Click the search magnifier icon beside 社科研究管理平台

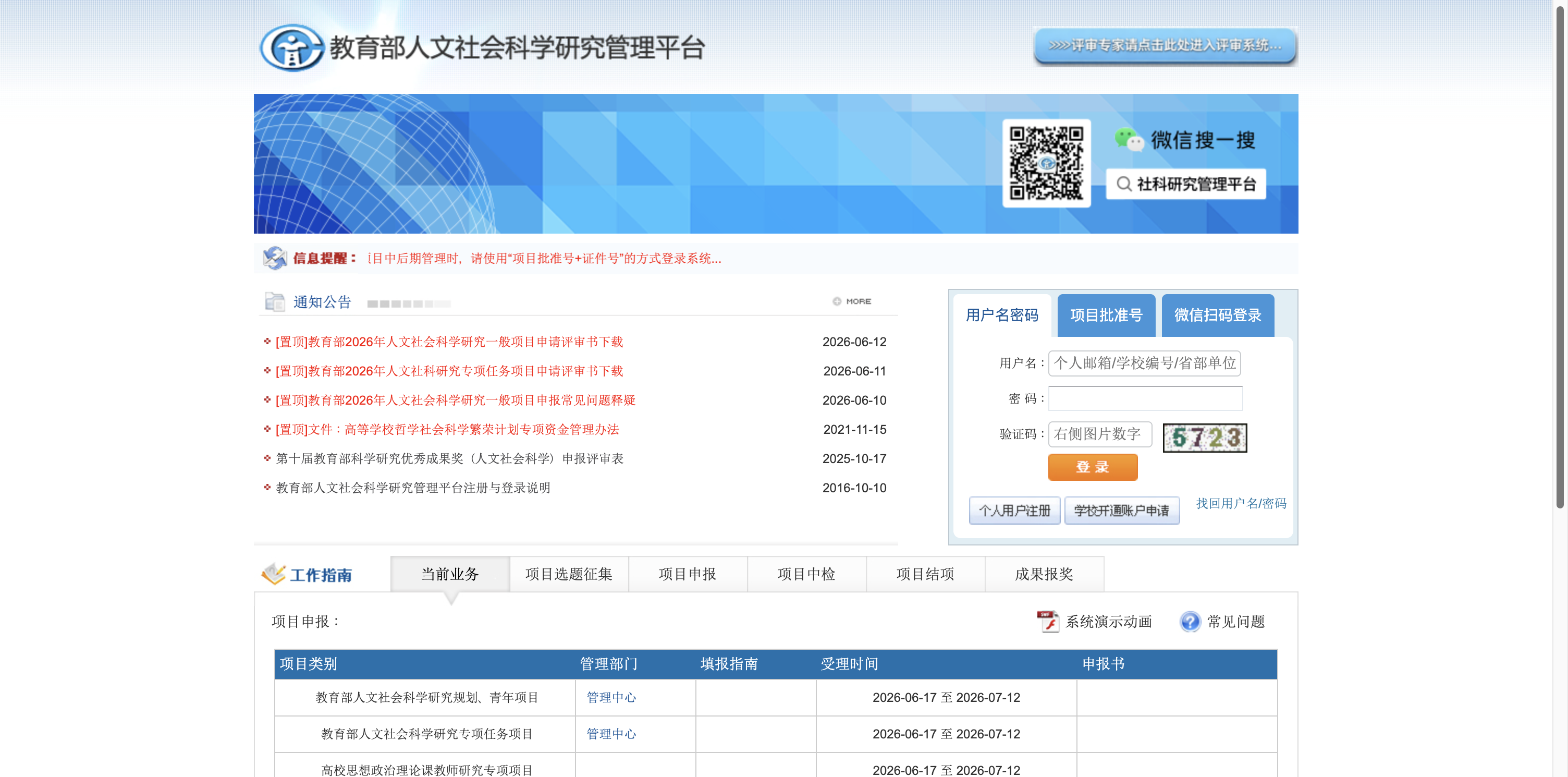(1124, 184)
